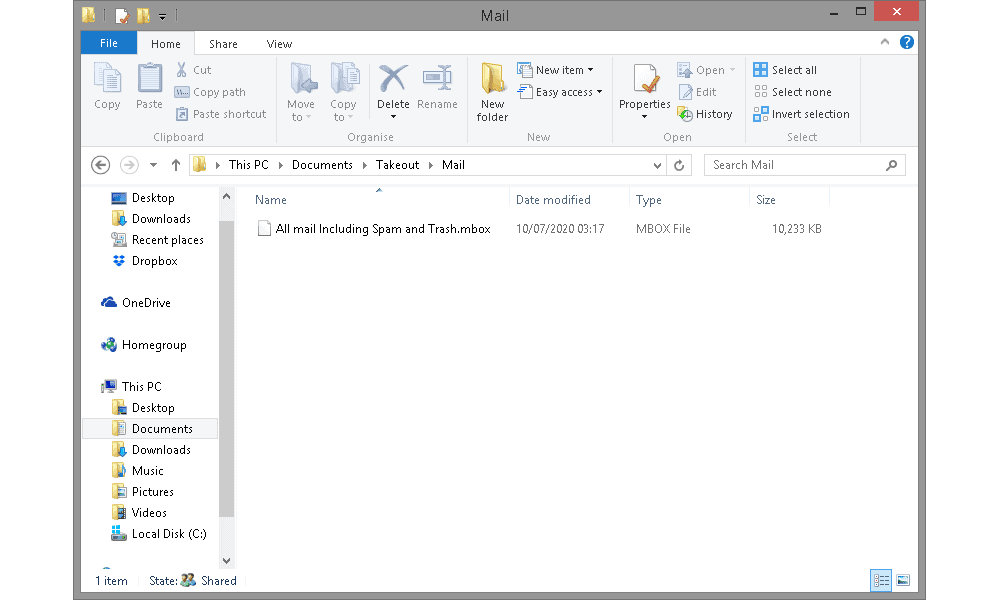Click Select all
Screen dimensions: 1000x600
coord(785,70)
